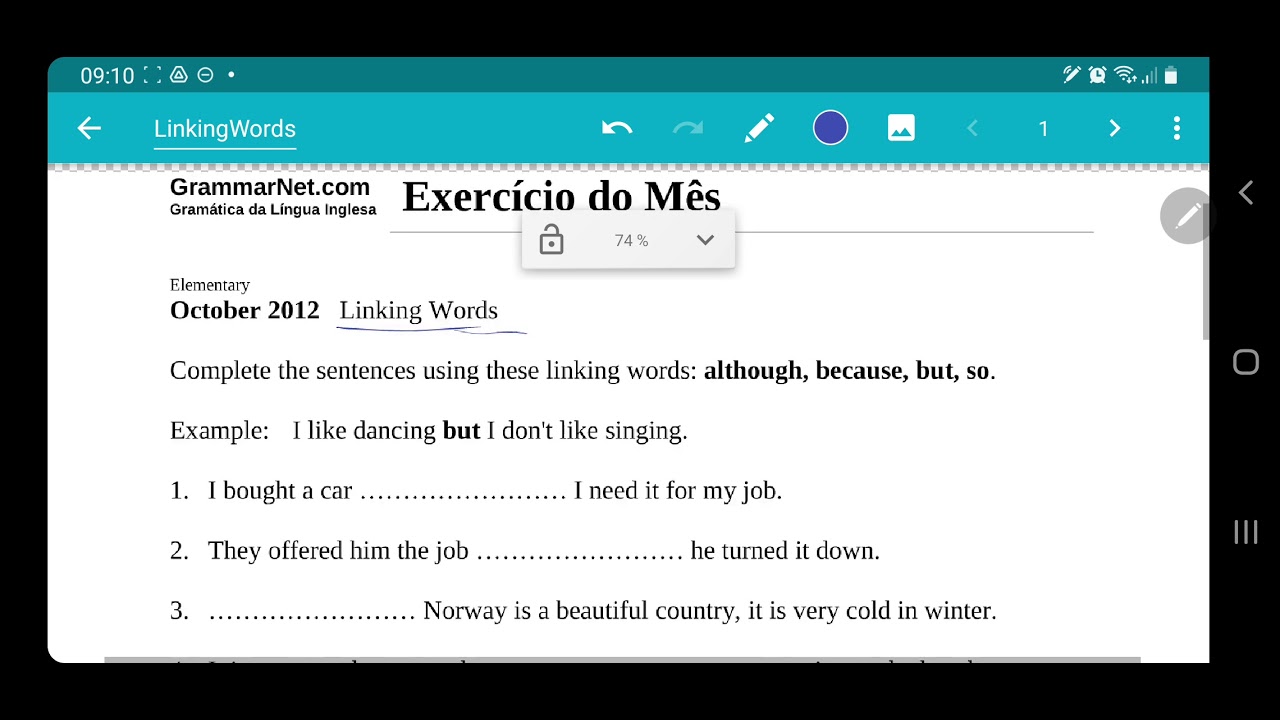Grab the vertical scrollbar at right edge
The image size is (1280, 720).
[1206, 272]
